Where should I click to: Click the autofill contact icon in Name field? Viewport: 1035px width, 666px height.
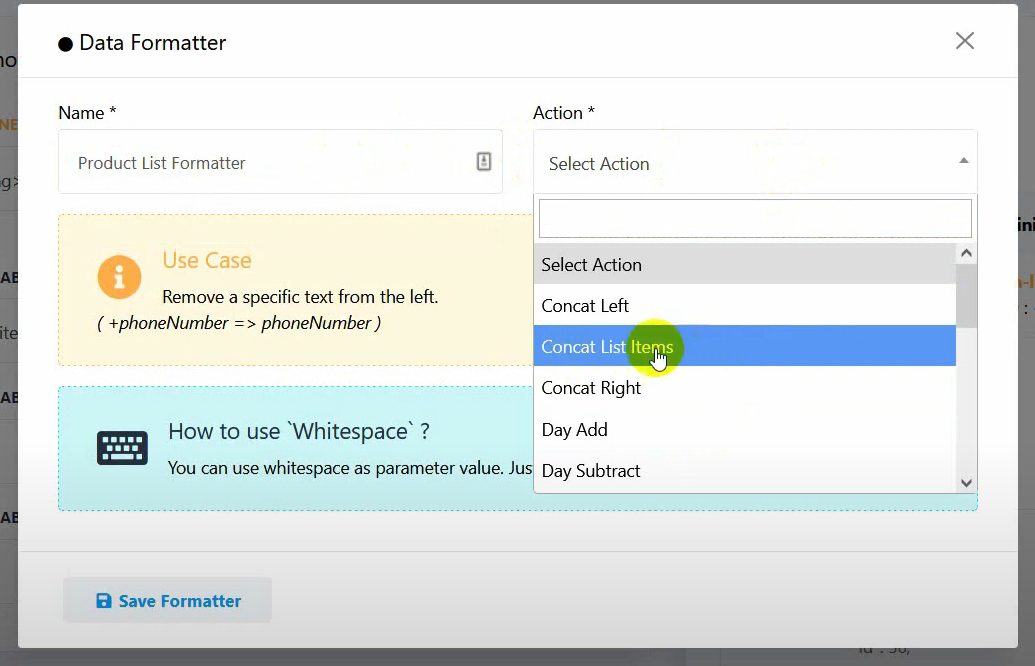(484, 162)
